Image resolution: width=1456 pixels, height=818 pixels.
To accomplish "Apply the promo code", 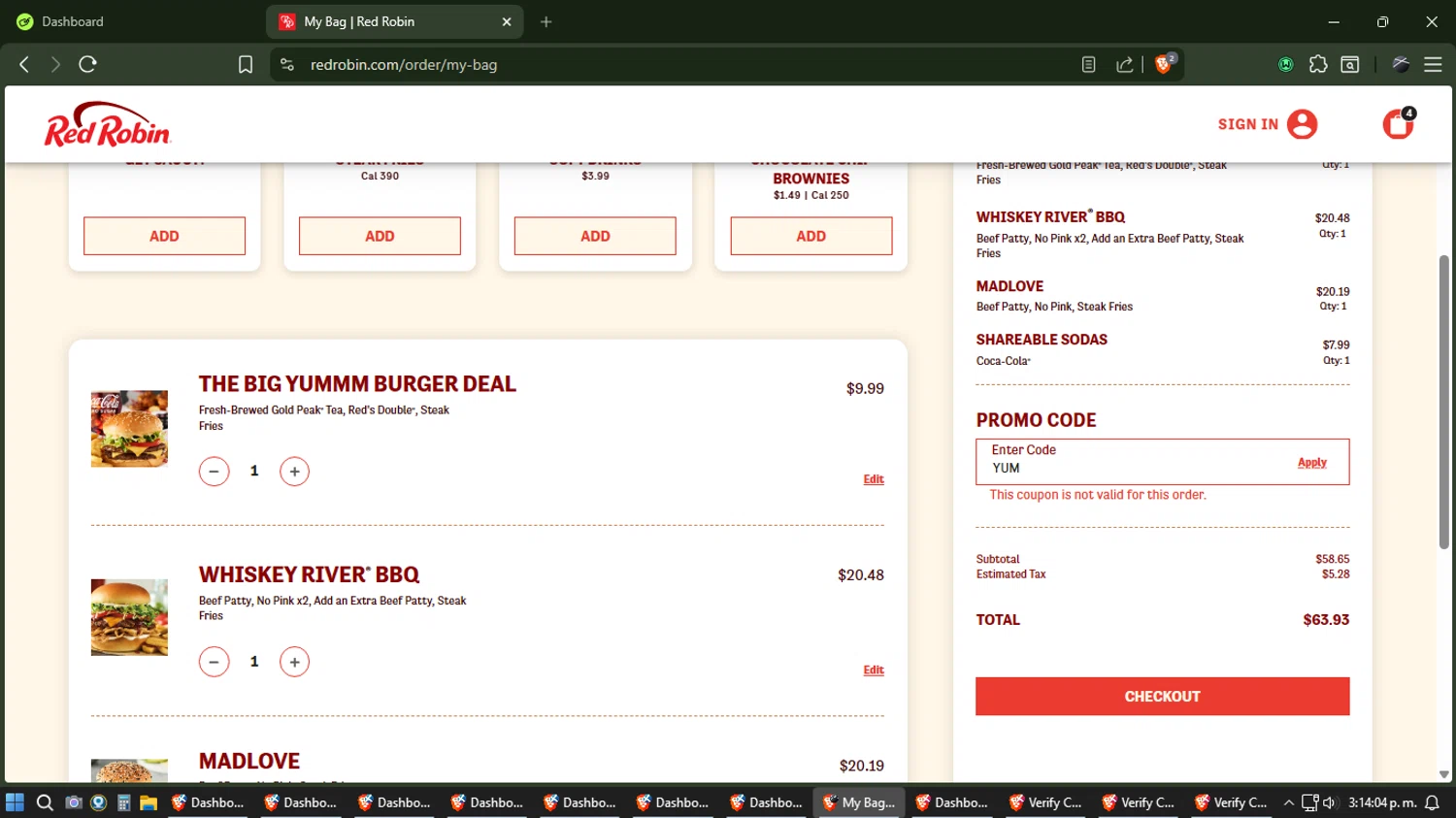I will coord(1312,463).
